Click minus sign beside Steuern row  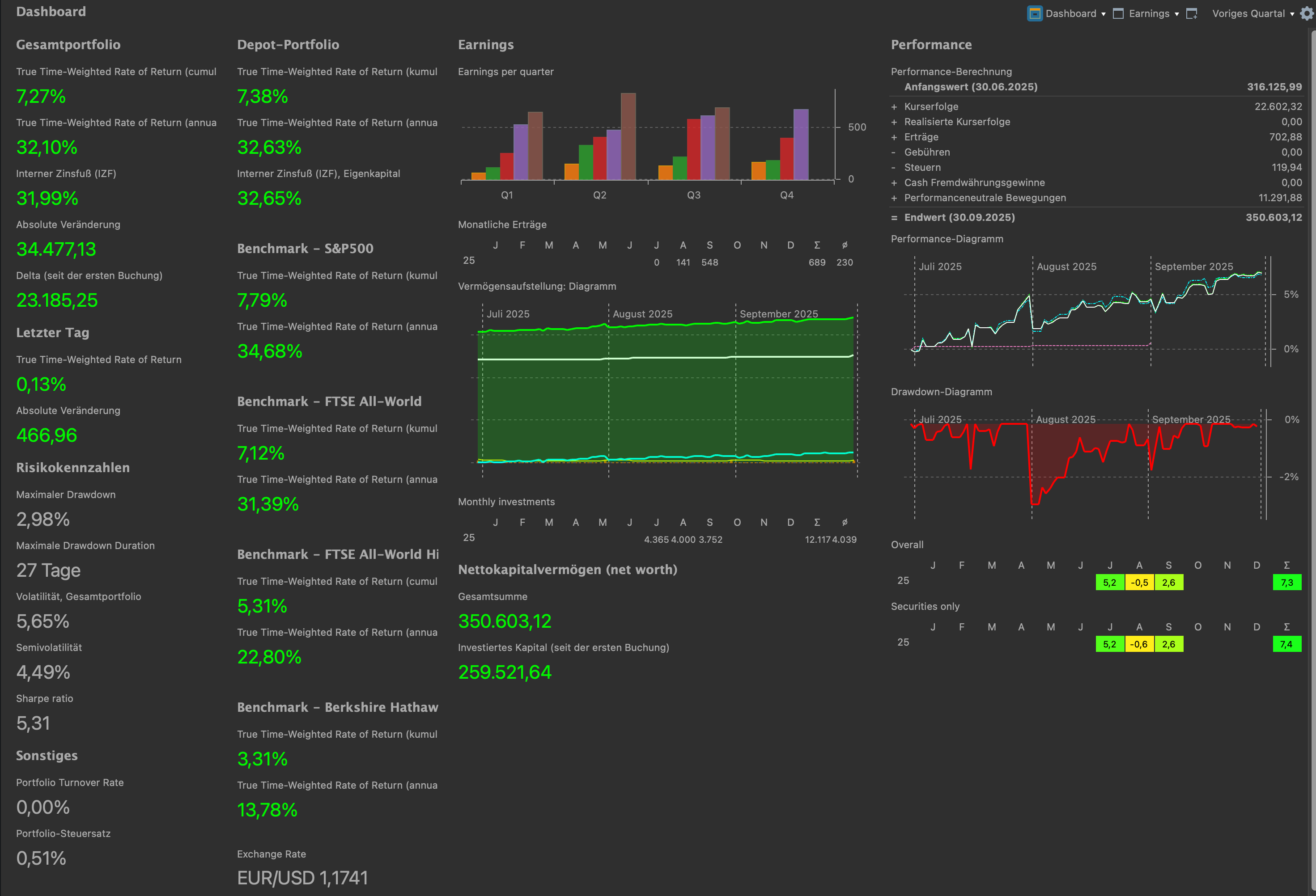click(894, 168)
